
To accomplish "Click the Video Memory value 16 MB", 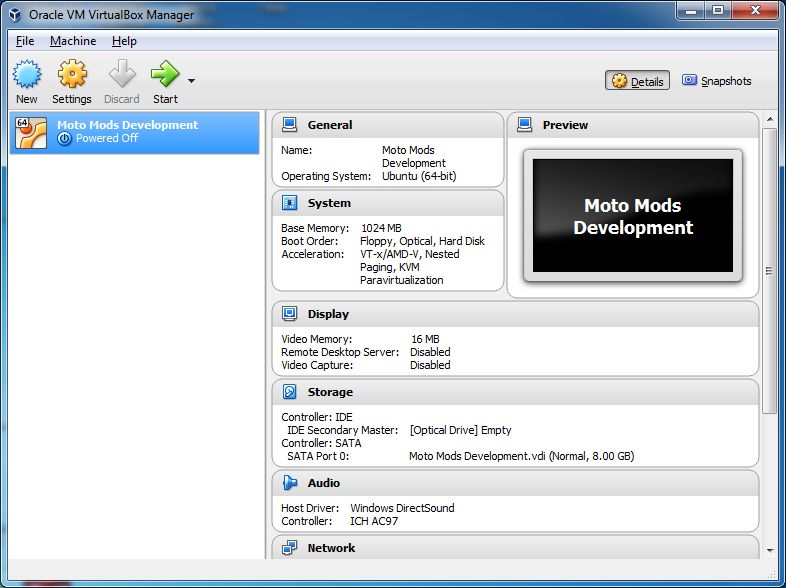I will tap(425, 339).
